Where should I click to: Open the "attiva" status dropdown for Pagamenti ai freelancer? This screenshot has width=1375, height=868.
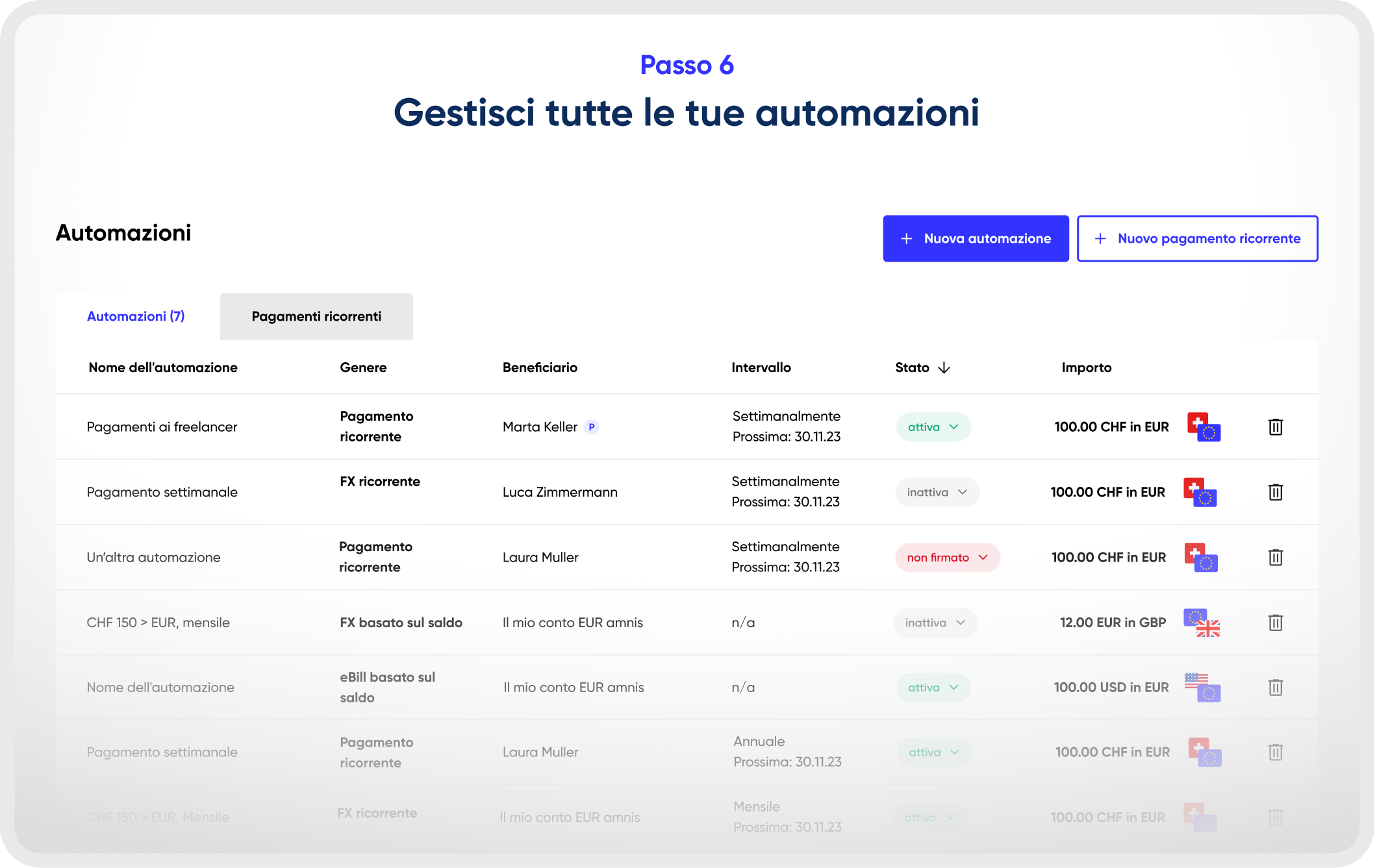933,427
